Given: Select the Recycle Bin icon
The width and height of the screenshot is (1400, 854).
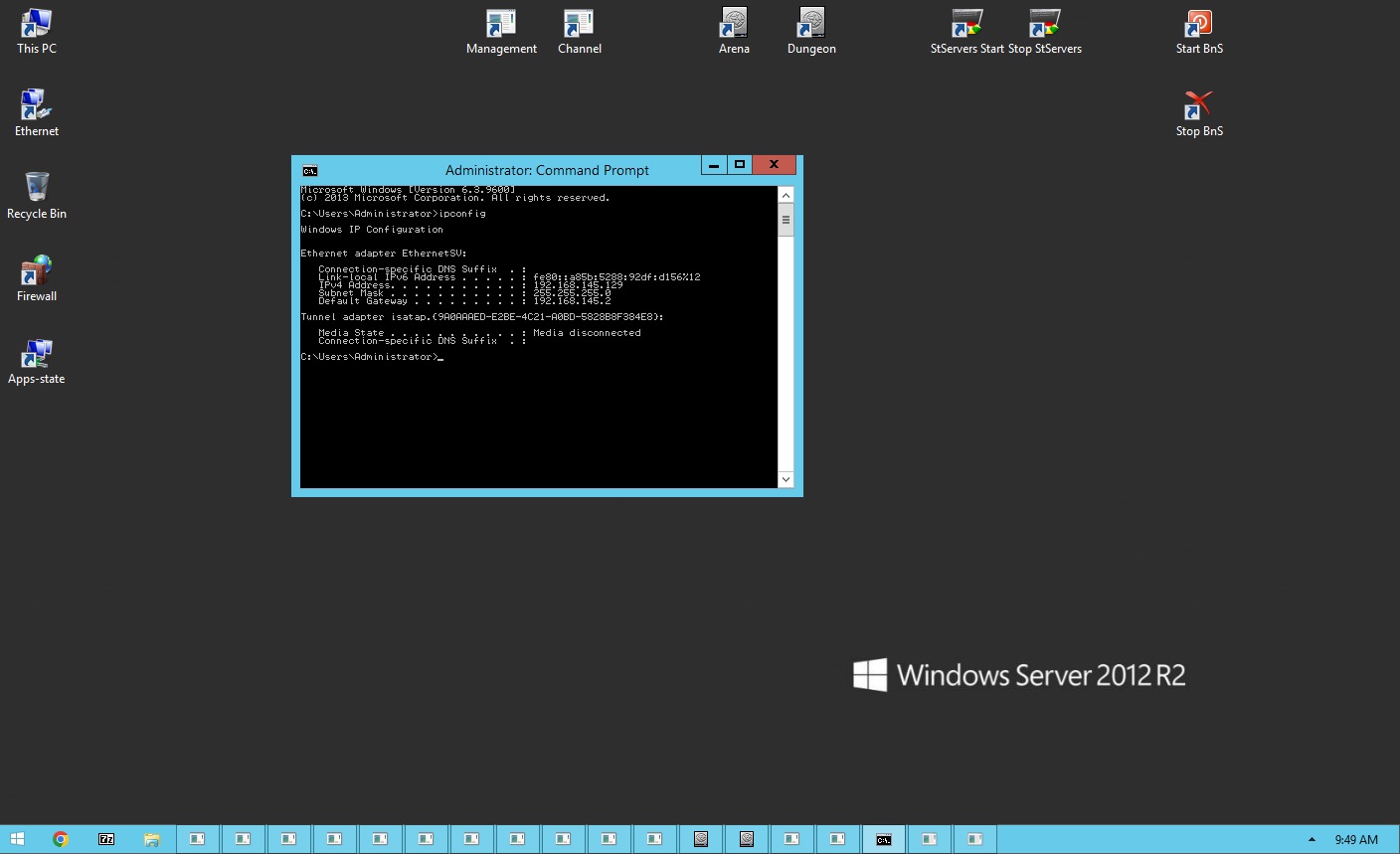Looking at the screenshot, I should click(x=37, y=196).
